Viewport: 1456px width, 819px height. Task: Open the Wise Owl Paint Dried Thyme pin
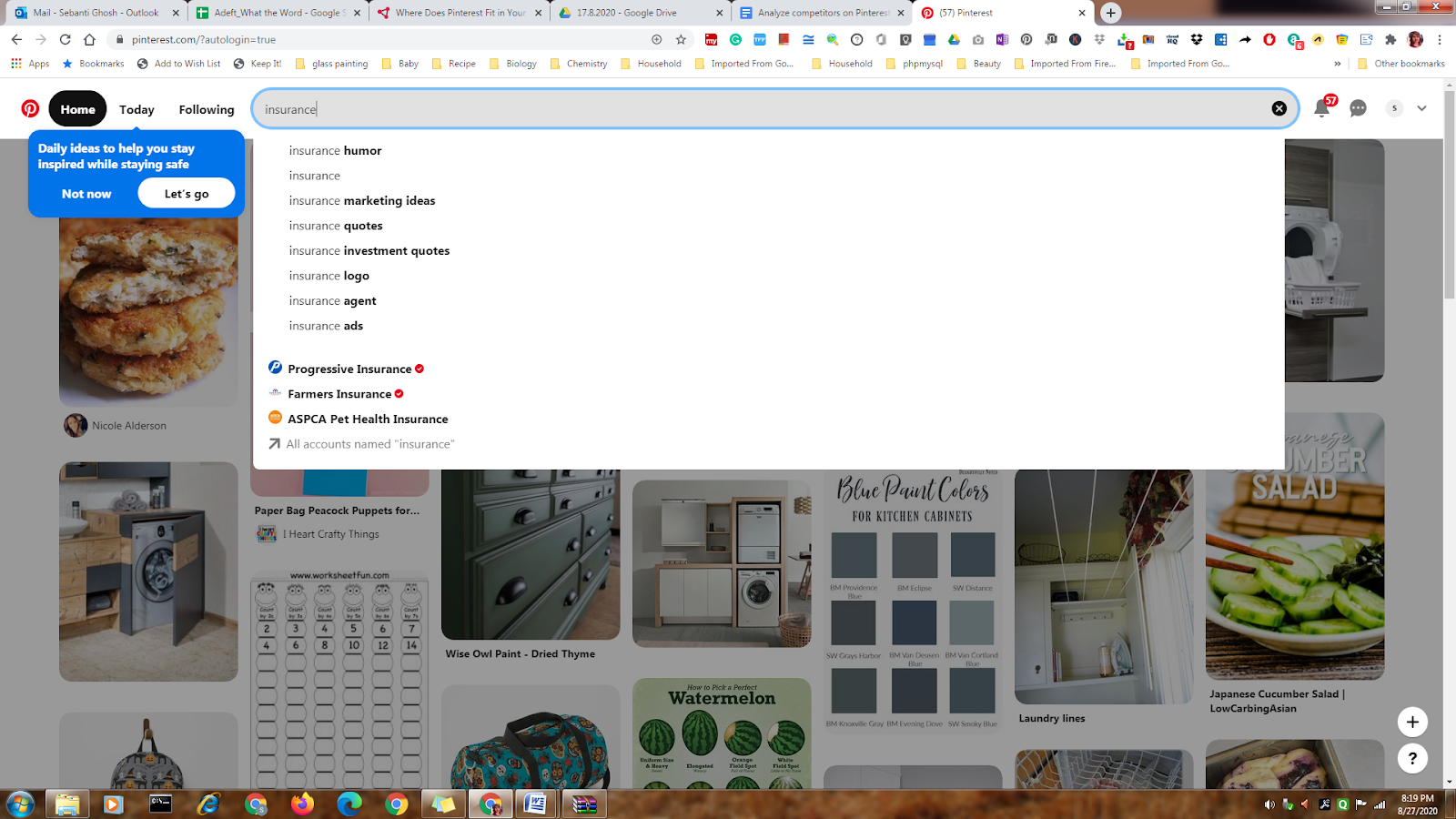531,553
